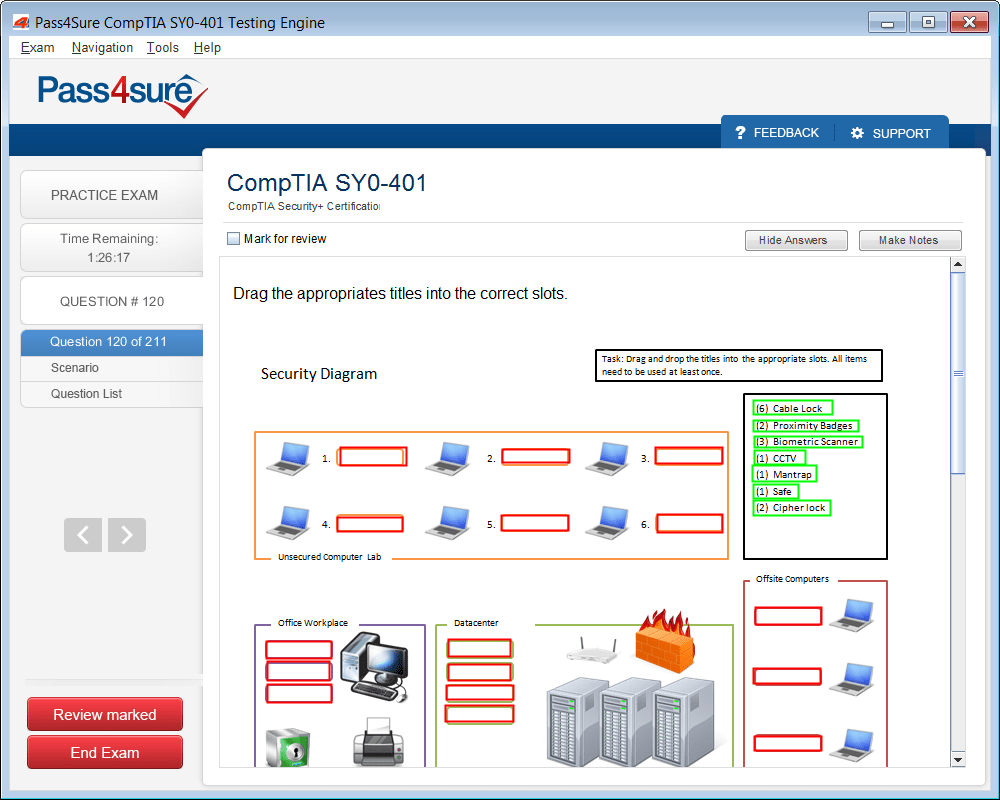1000x800 pixels.
Task: Click slot 1 in Unsecured Computer Lab
Action: [372, 457]
